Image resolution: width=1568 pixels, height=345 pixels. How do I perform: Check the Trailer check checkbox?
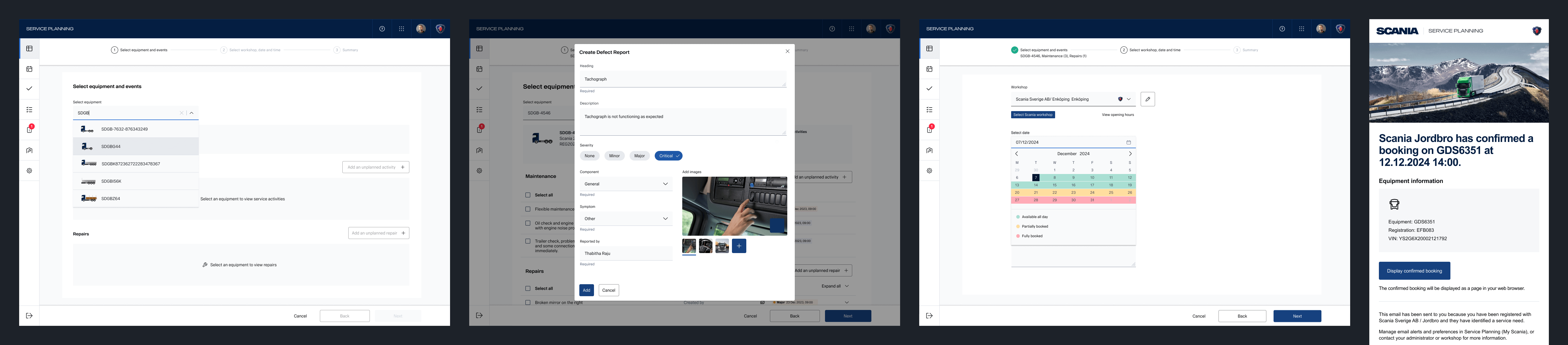528,241
